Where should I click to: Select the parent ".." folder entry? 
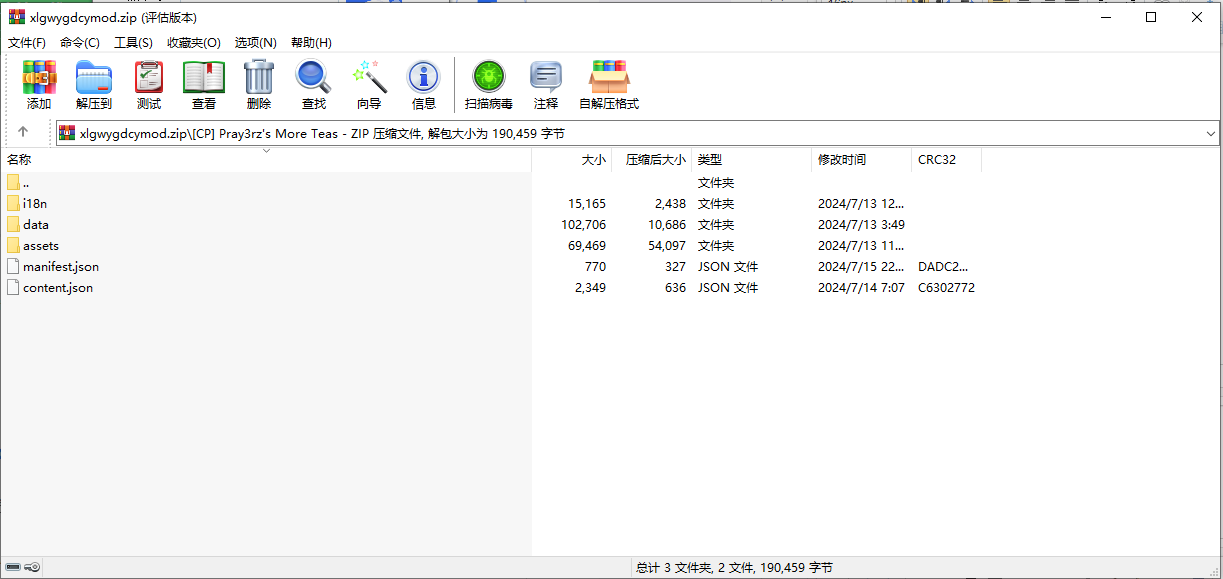click(x=26, y=183)
